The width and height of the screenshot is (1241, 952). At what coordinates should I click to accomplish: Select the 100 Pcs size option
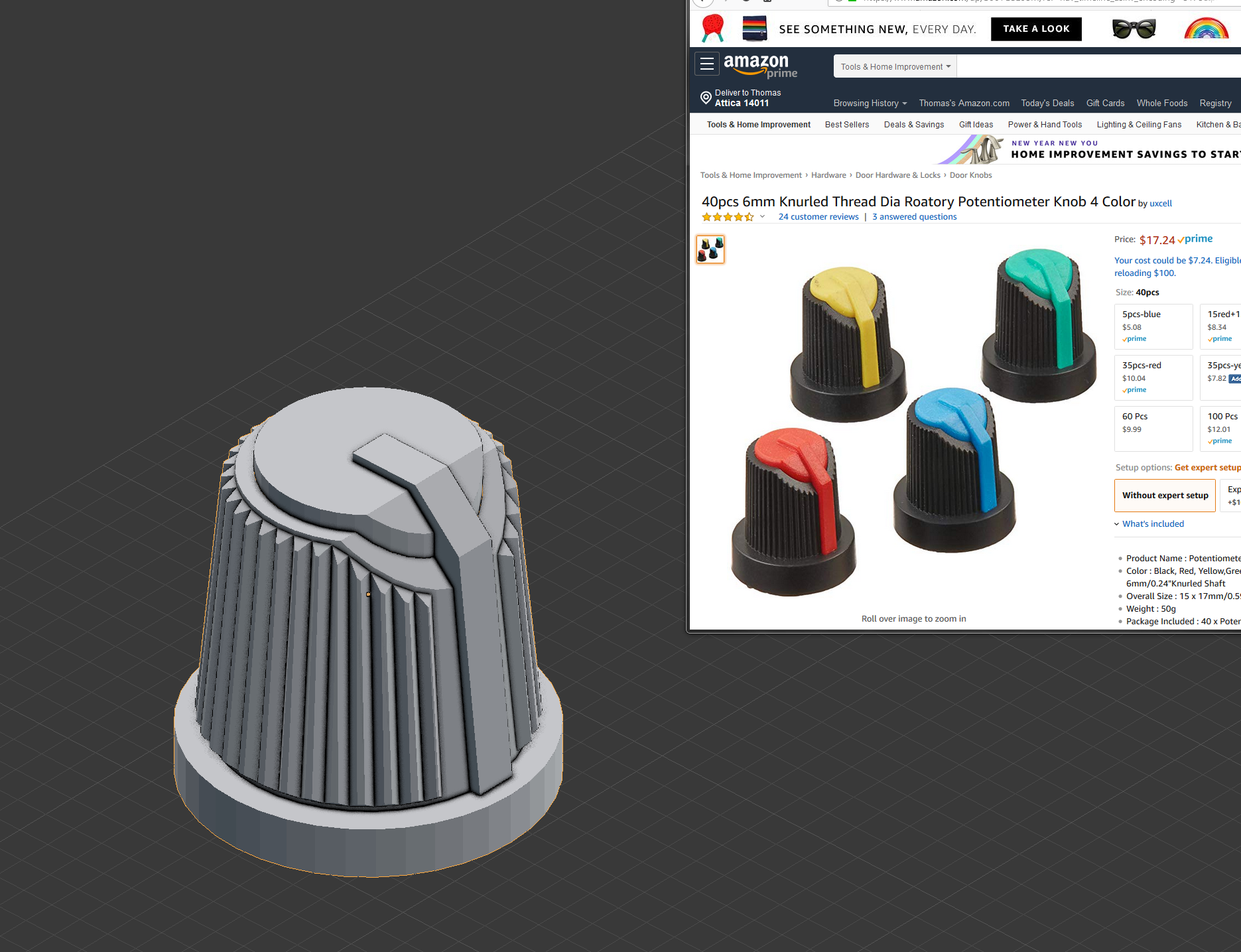pyautogui.click(x=1220, y=429)
